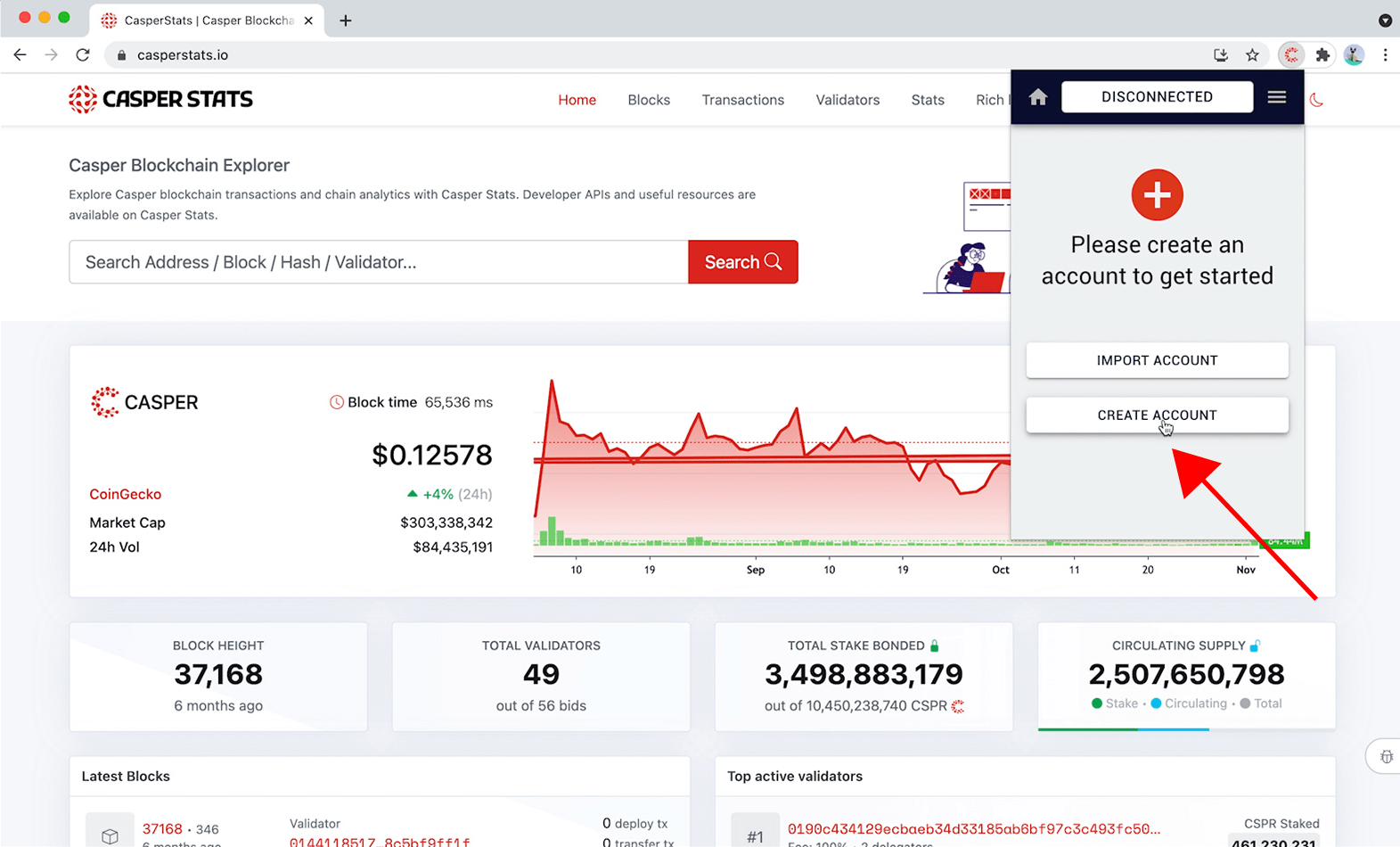This screenshot has width=1400, height=847.
Task: Click the CASPER coin logo in price card
Action: click(x=104, y=402)
